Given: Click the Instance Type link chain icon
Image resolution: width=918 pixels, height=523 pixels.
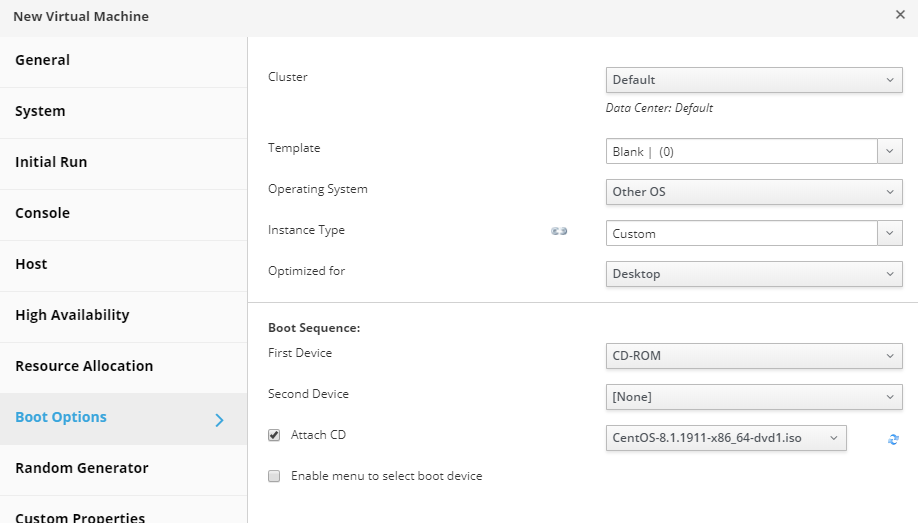Looking at the screenshot, I should tap(559, 231).
